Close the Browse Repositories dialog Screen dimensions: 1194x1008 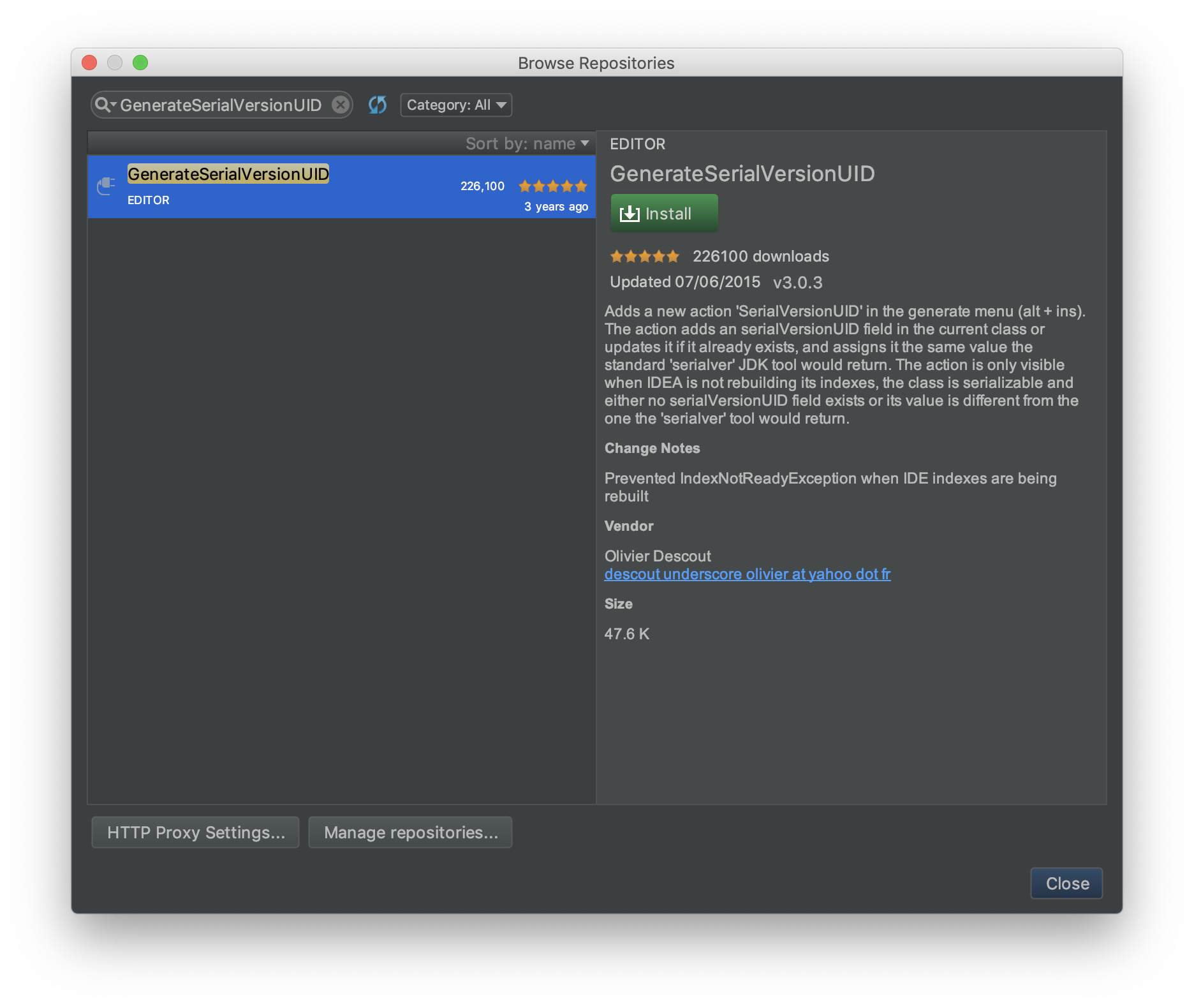click(x=1066, y=883)
